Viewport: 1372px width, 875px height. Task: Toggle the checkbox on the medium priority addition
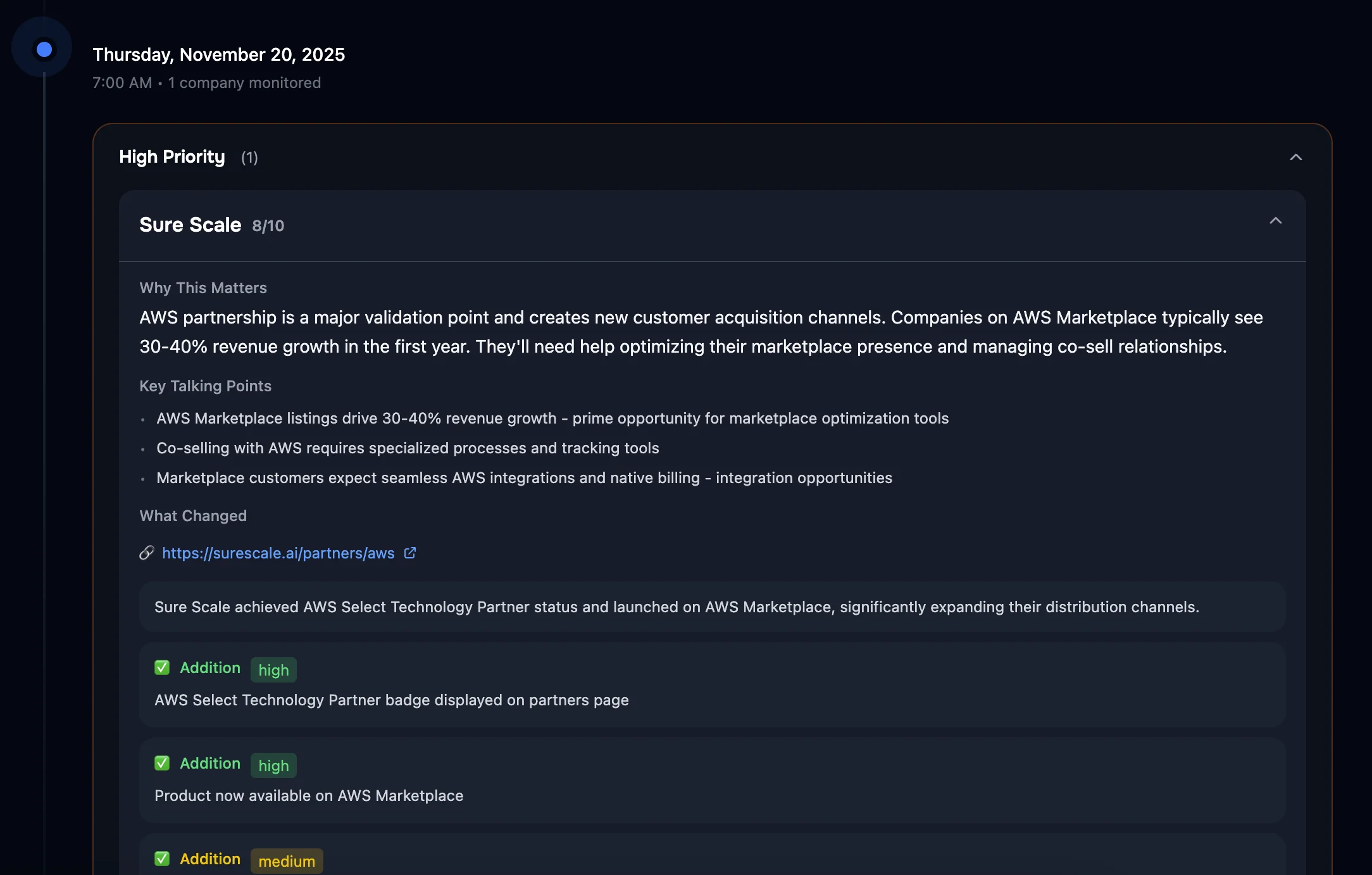point(162,859)
